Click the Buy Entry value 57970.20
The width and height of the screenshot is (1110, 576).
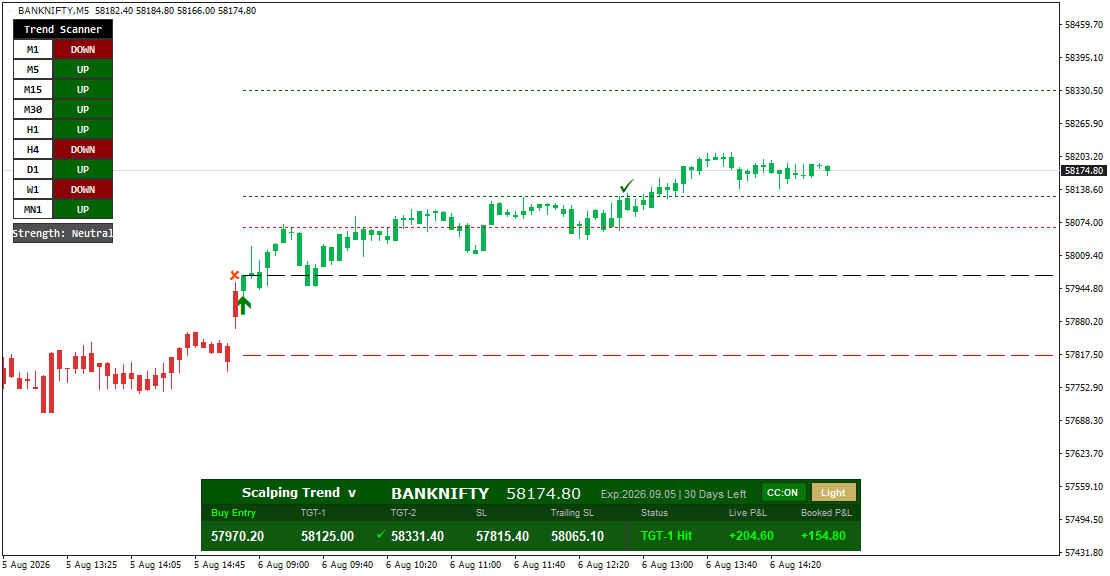pyautogui.click(x=238, y=536)
